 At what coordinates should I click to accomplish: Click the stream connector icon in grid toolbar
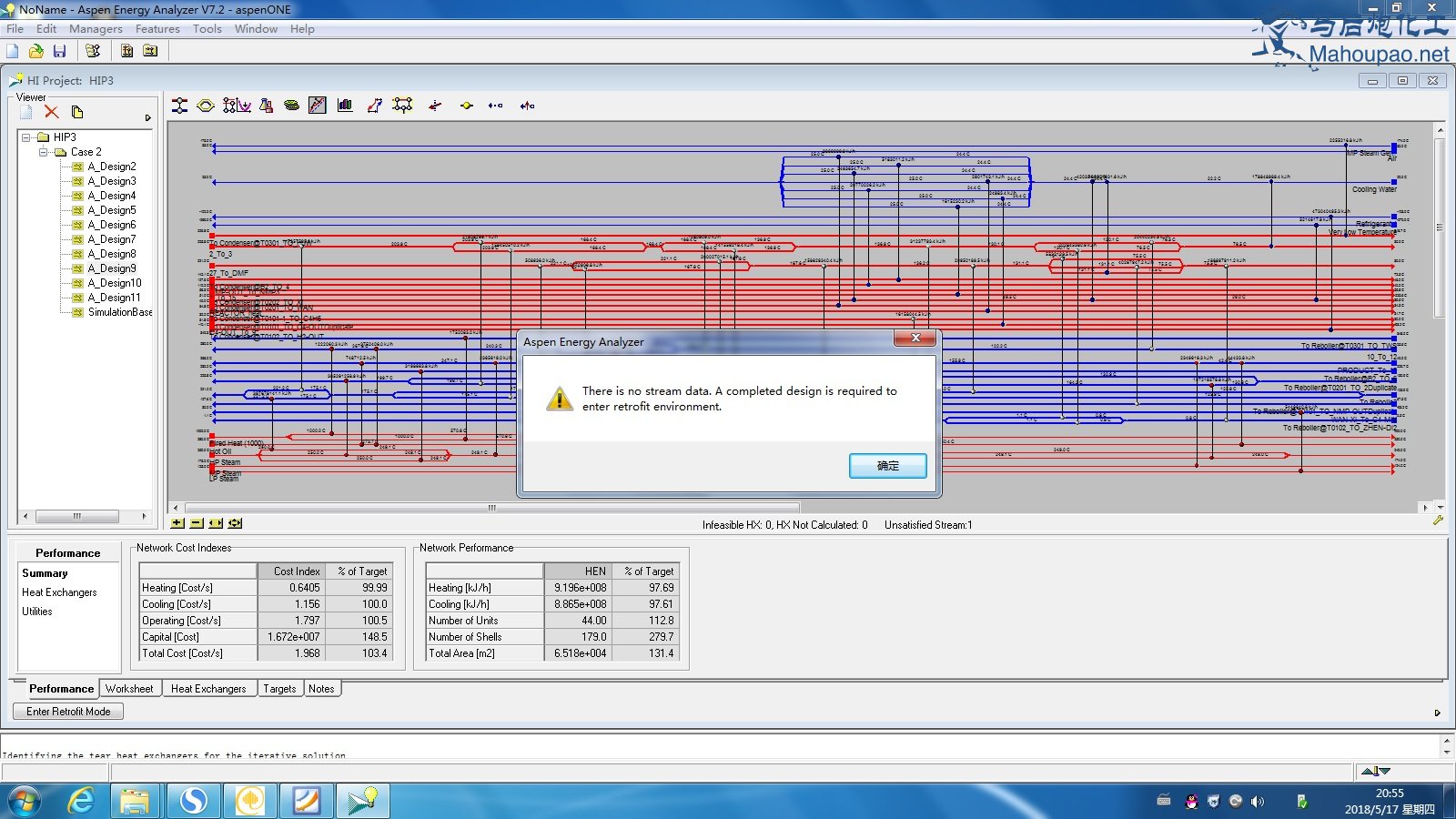[180, 106]
